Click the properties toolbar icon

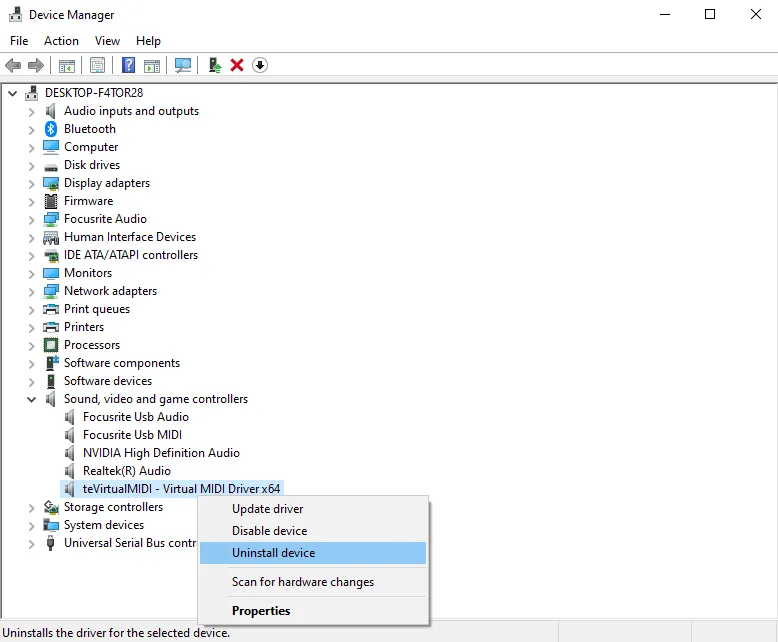97,66
